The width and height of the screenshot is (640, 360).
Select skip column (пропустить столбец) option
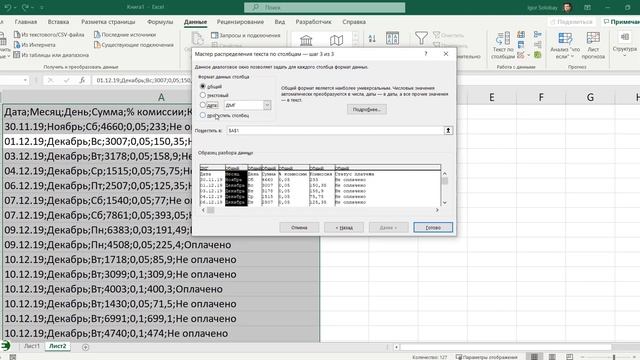pyautogui.click(x=203, y=116)
